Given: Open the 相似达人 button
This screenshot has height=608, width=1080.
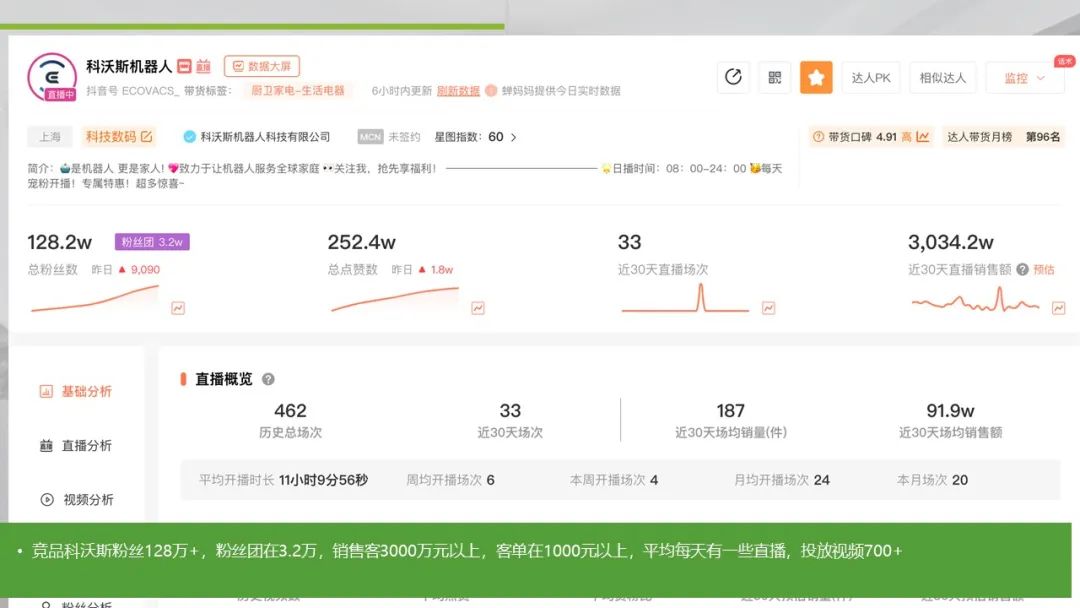Looking at the screenshot, I should pyautogui.click(x=942, y=78).
